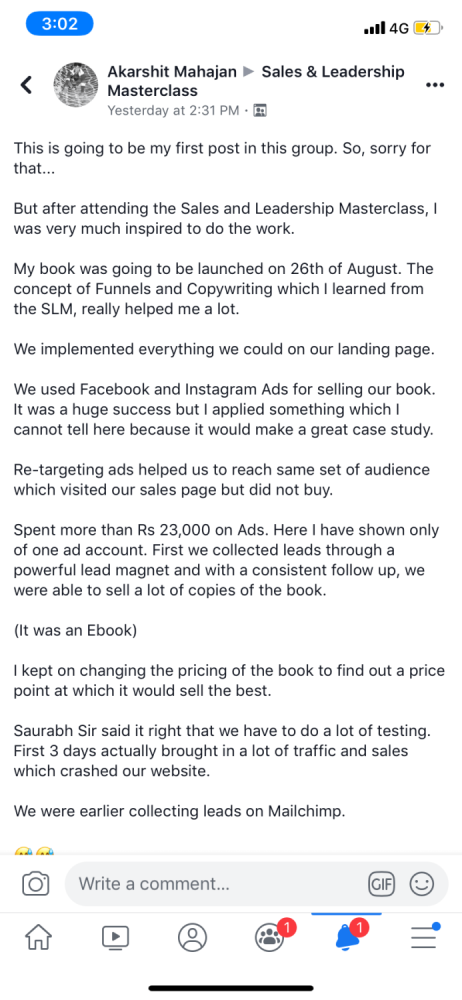Open the Profile tab

(x=192, y=937)
